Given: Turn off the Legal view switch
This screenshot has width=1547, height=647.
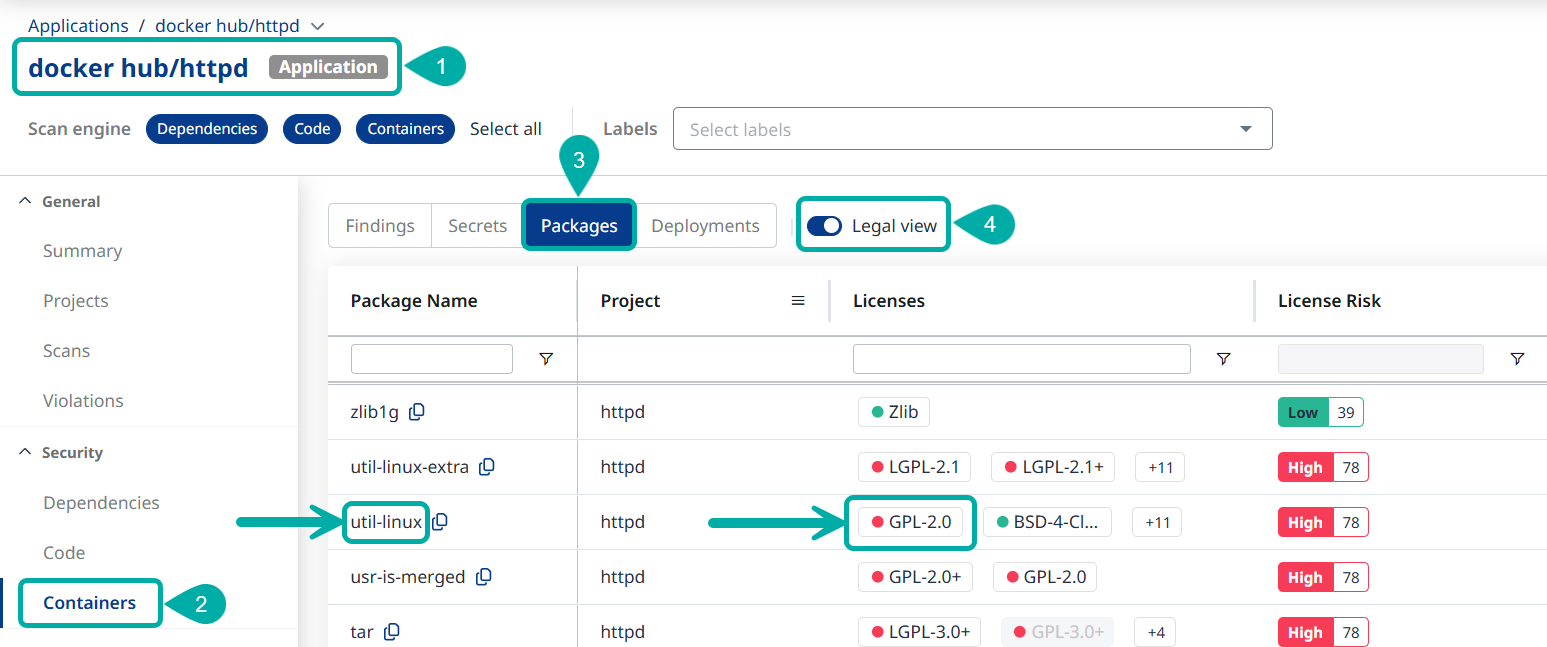Looking at the screenshot, I should coord(825,226).
